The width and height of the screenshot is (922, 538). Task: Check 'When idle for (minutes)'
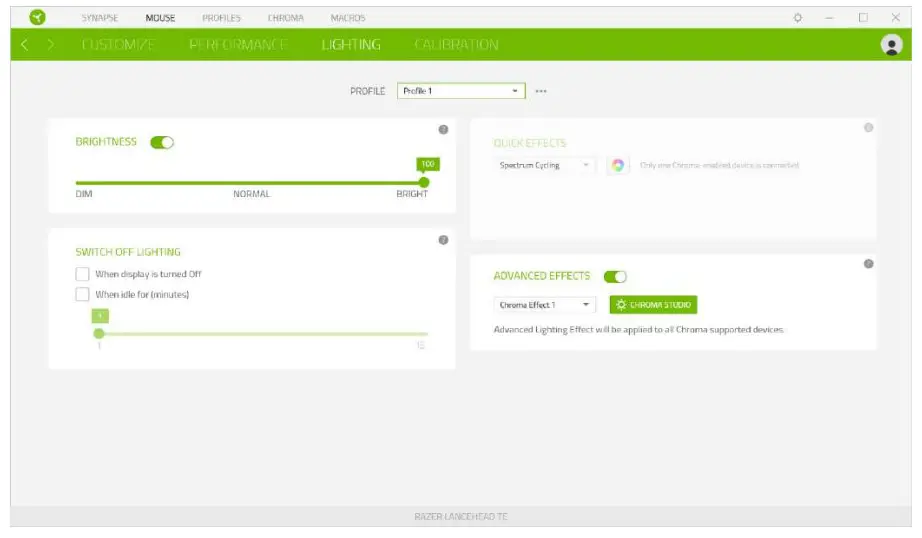pyautogui.click(x=82, y=294)
